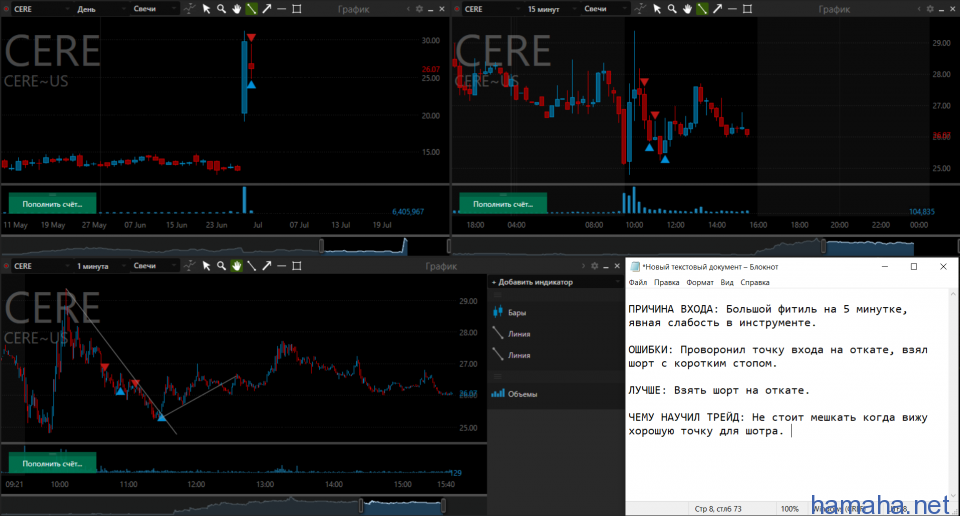Maximize the Notepad window
The image size is (960, 516).
coord(913,267)
